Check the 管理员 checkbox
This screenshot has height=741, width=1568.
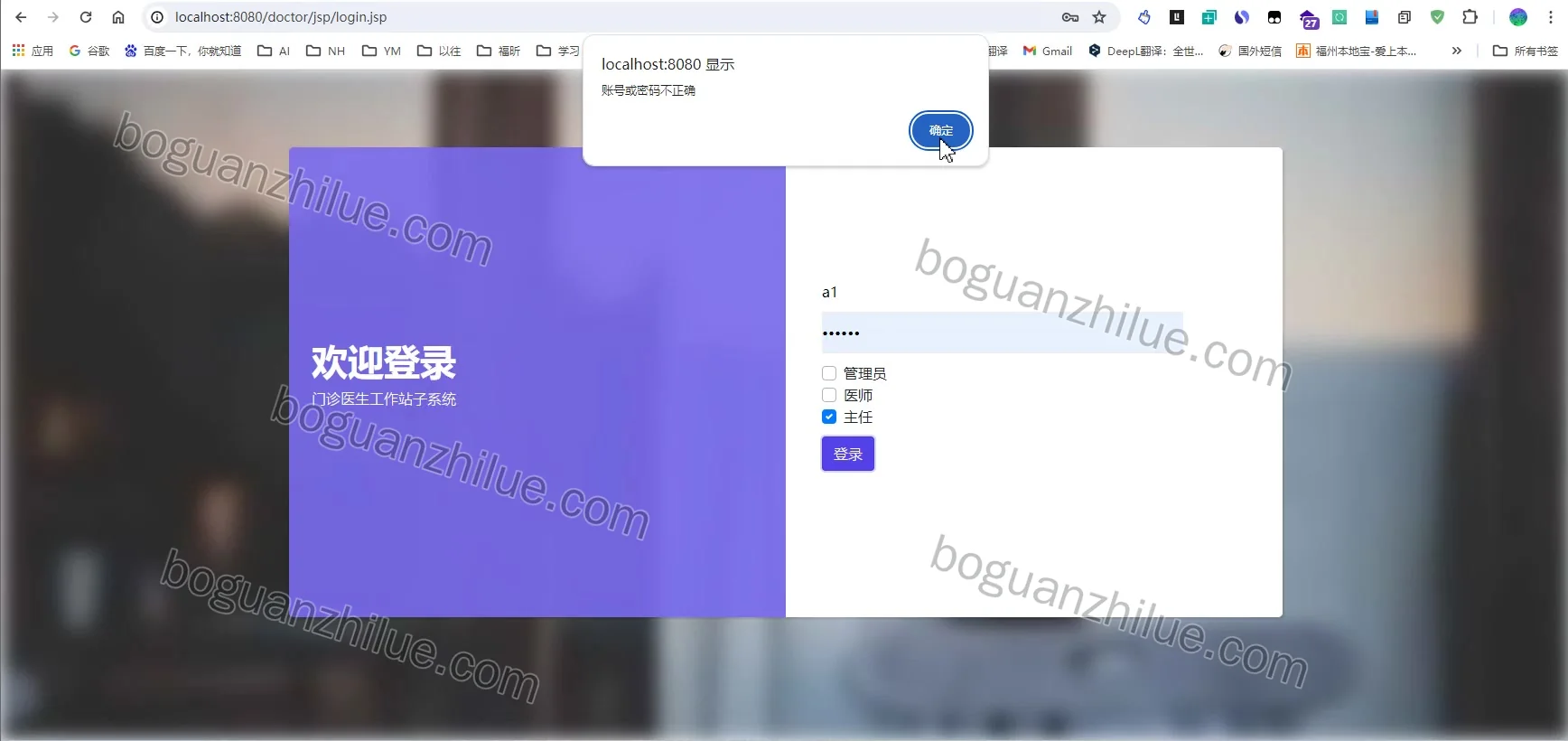pyautogui.click(x=829, y=373)
